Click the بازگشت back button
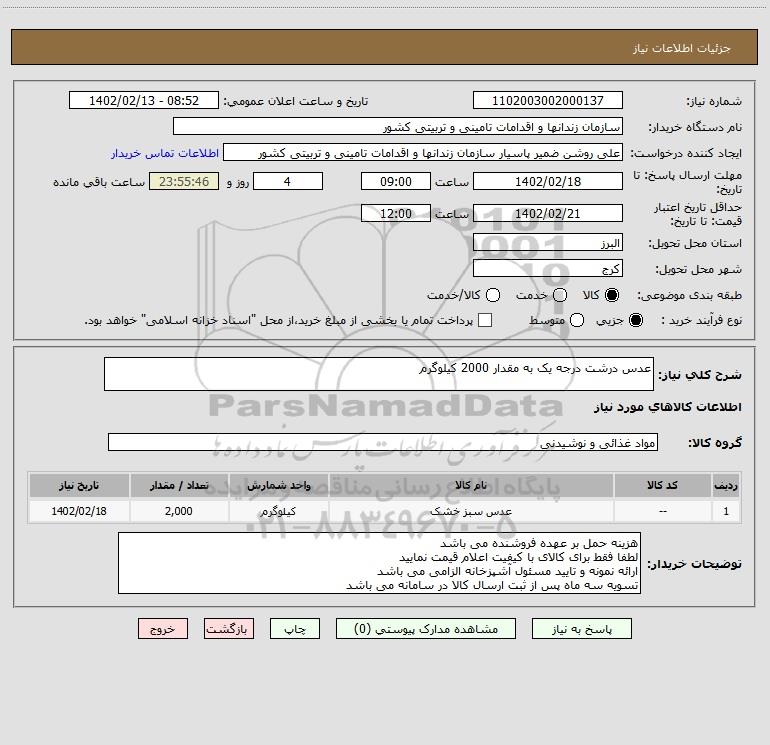Image resolution: width=770 pixels, height=745 pixels. (x=229, y=629)
